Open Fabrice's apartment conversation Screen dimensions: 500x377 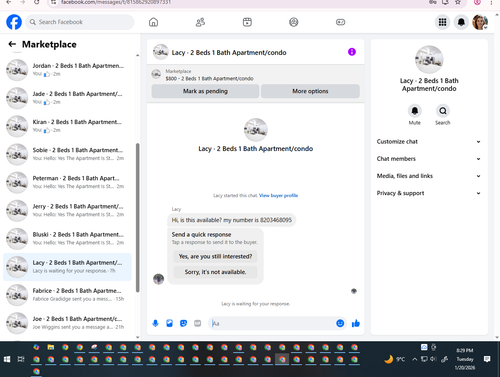(67, 295)
